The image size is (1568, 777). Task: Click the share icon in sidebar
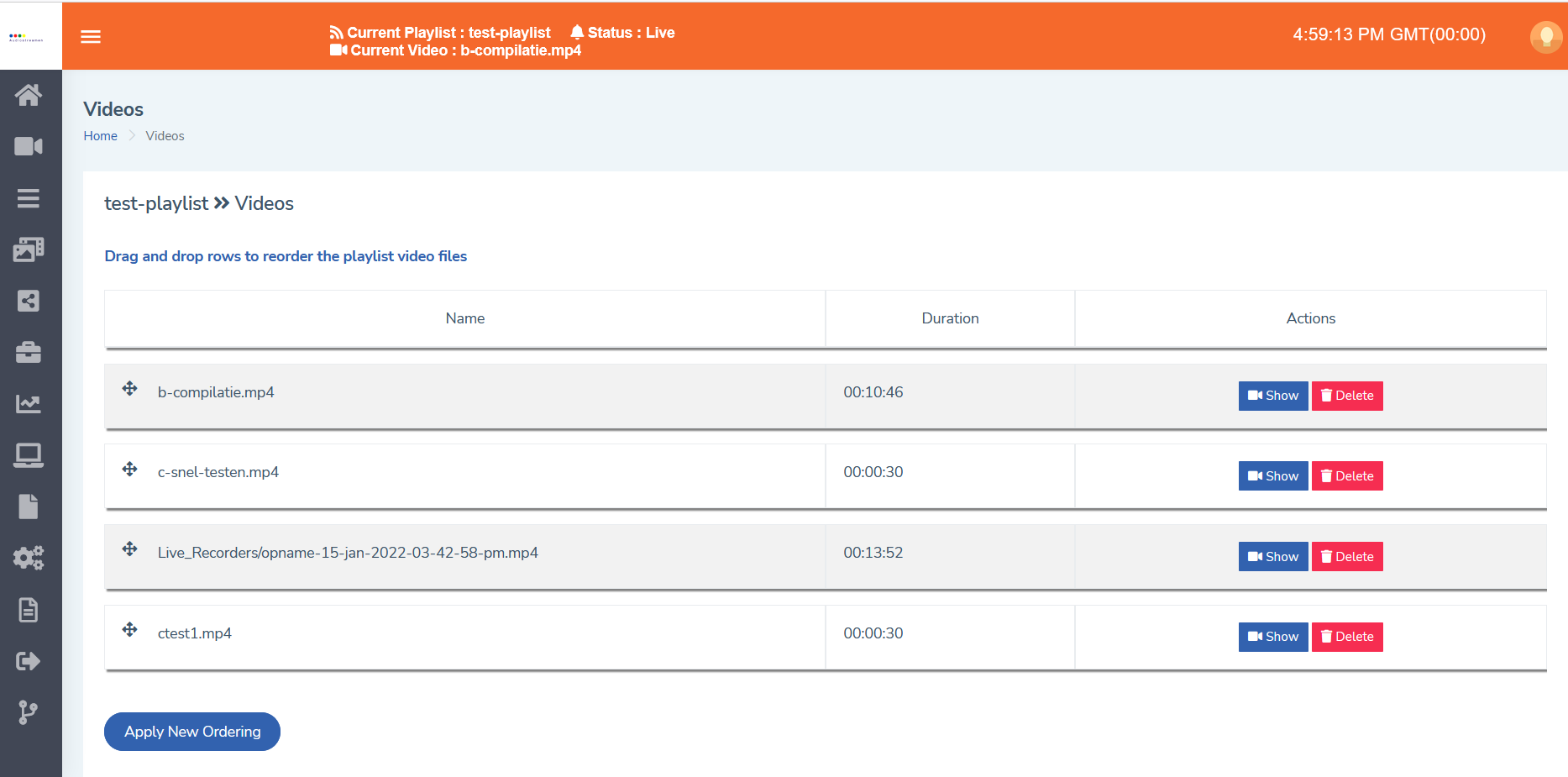(29, 301)
